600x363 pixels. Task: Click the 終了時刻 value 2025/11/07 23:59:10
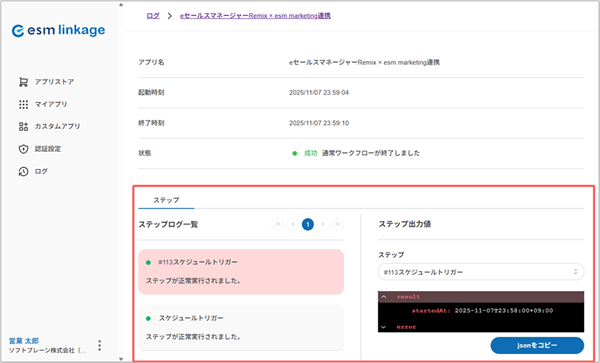point(319,123)
